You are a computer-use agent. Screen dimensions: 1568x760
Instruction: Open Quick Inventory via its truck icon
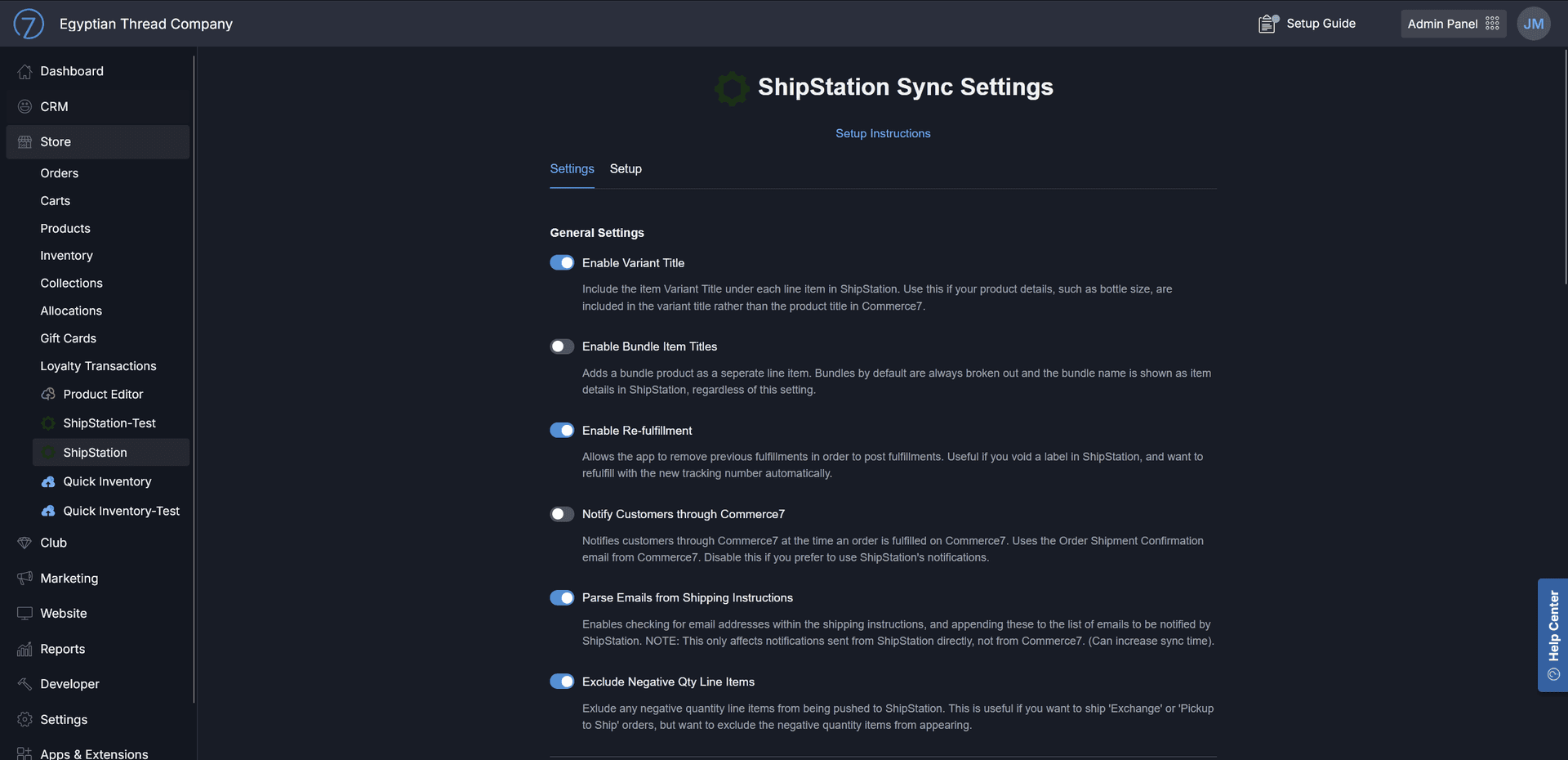(x=48, y=481)
